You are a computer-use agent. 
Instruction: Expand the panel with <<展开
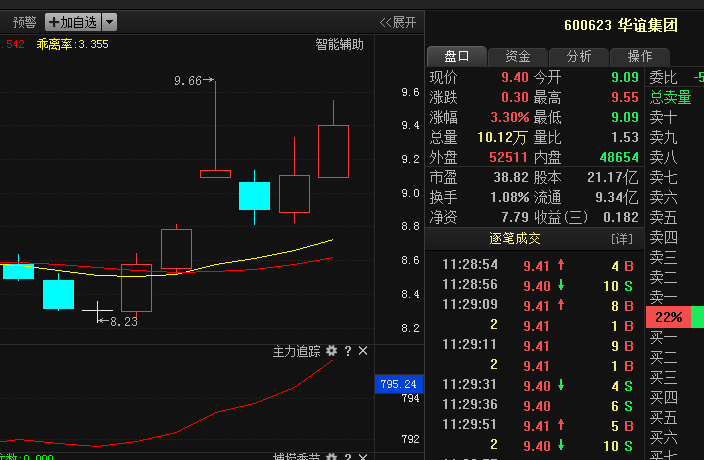[398, 22]
